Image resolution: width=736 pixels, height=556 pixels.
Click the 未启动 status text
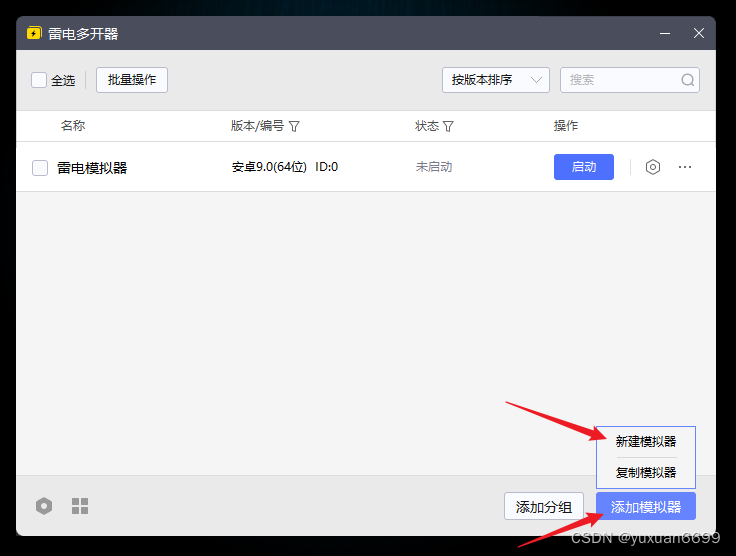click(x=434, y=167)
